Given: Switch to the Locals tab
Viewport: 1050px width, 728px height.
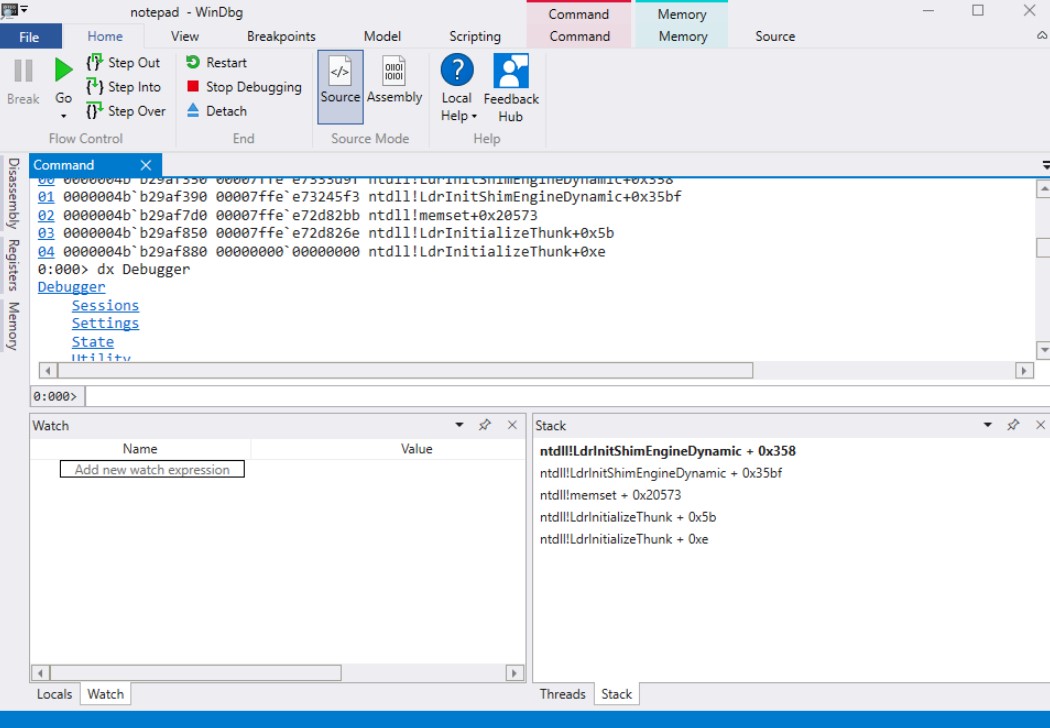Looking at the screenshot, I should click(54, 694).
